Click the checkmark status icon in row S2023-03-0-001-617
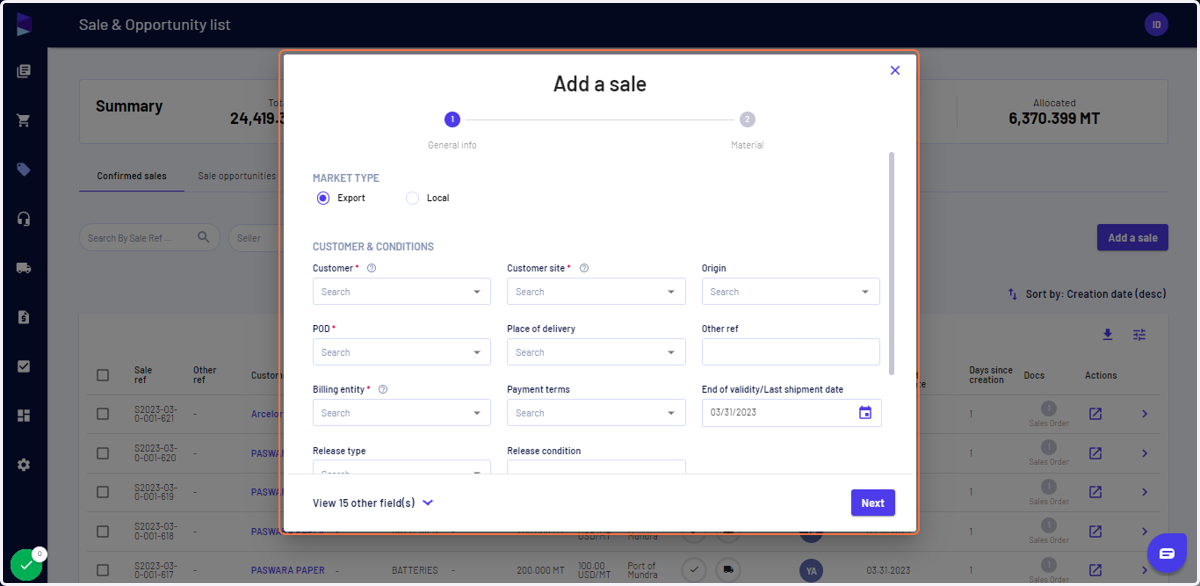 (695, 570)
